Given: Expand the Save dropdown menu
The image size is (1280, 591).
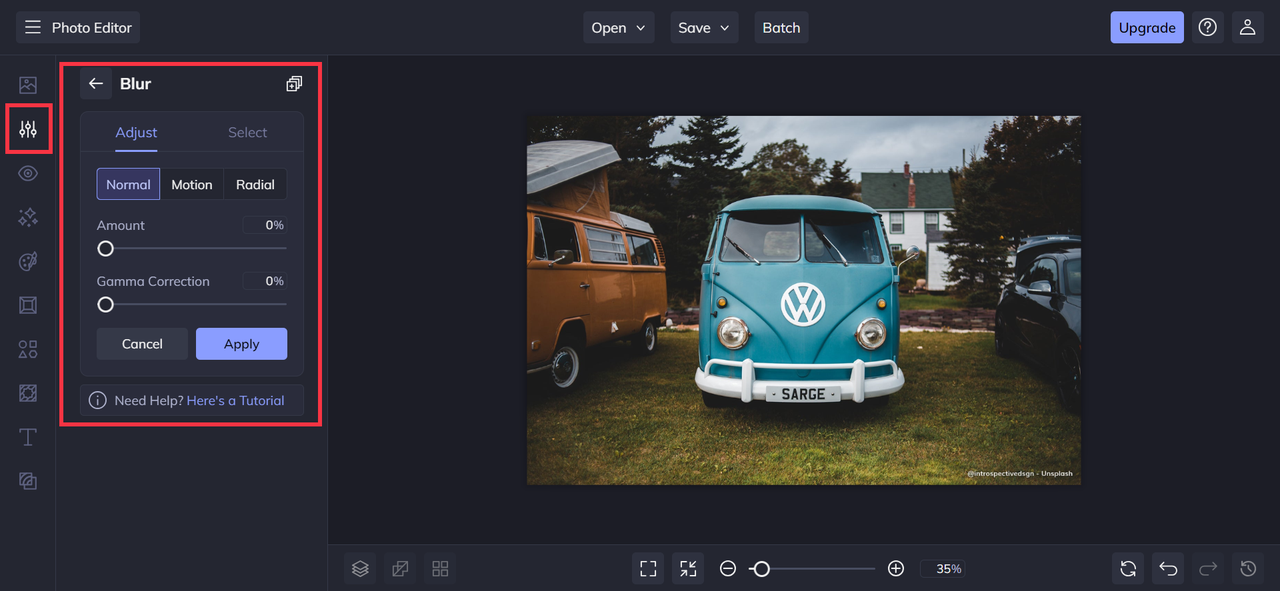Looking at the screenshot, I should [704, 28].
